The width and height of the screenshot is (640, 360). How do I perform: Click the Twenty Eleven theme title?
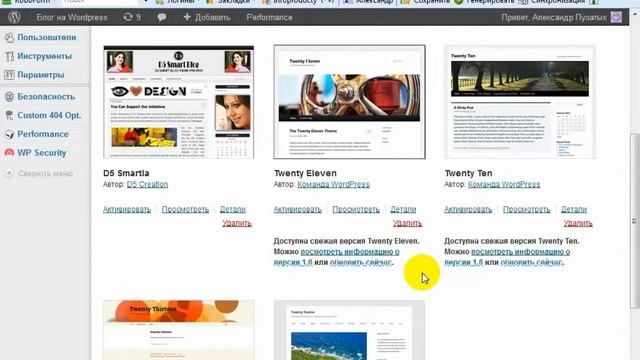click(x=305, y=173)
